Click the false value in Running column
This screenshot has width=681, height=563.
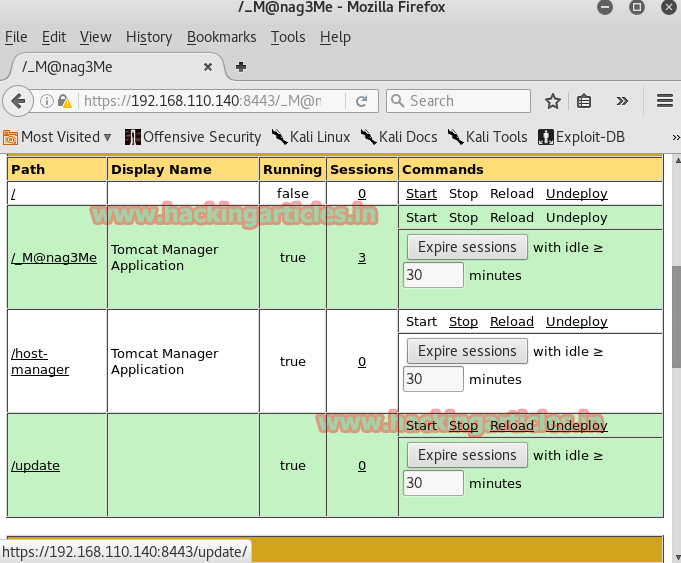pos(293,194)
